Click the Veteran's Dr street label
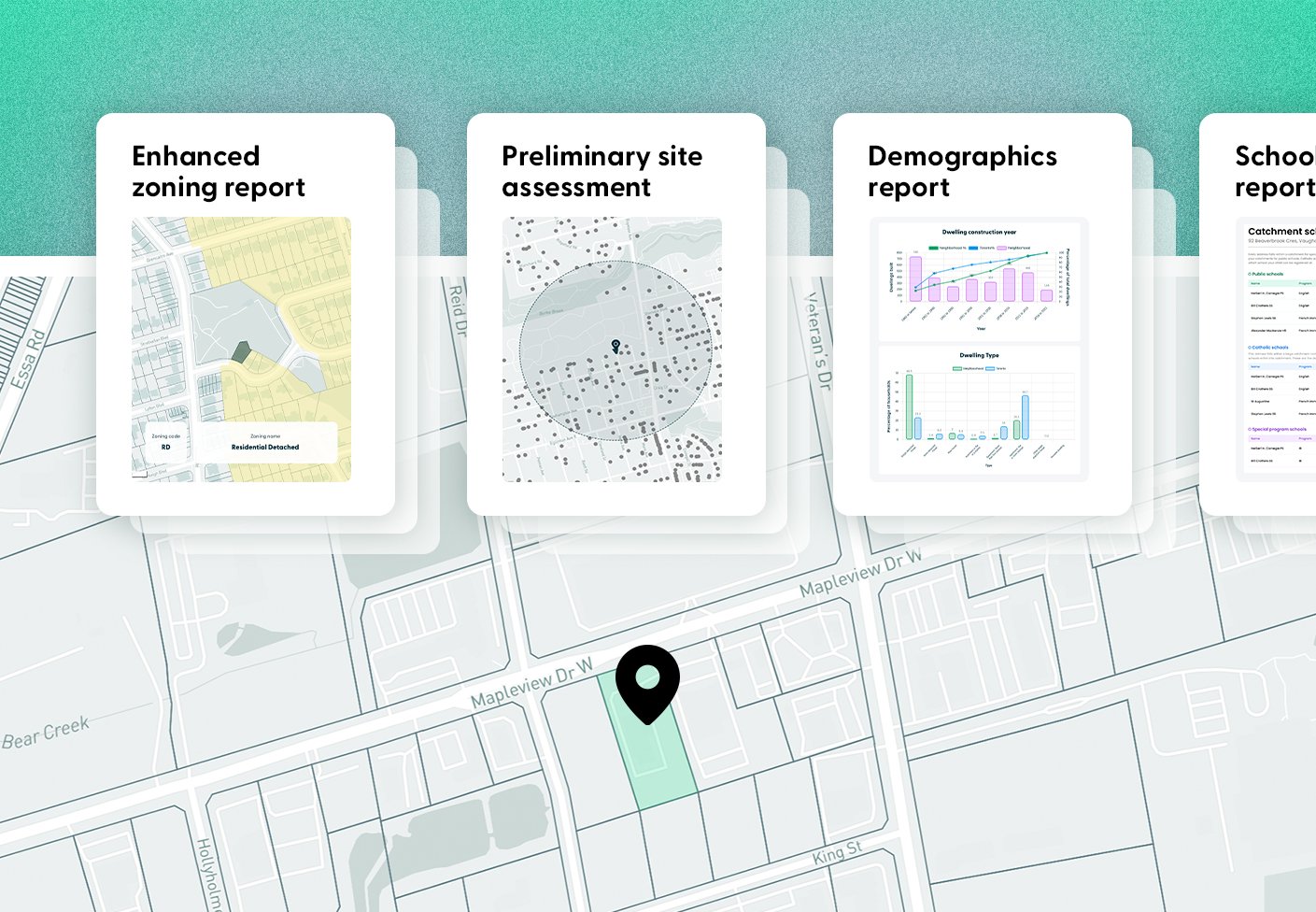 (818, 340)
